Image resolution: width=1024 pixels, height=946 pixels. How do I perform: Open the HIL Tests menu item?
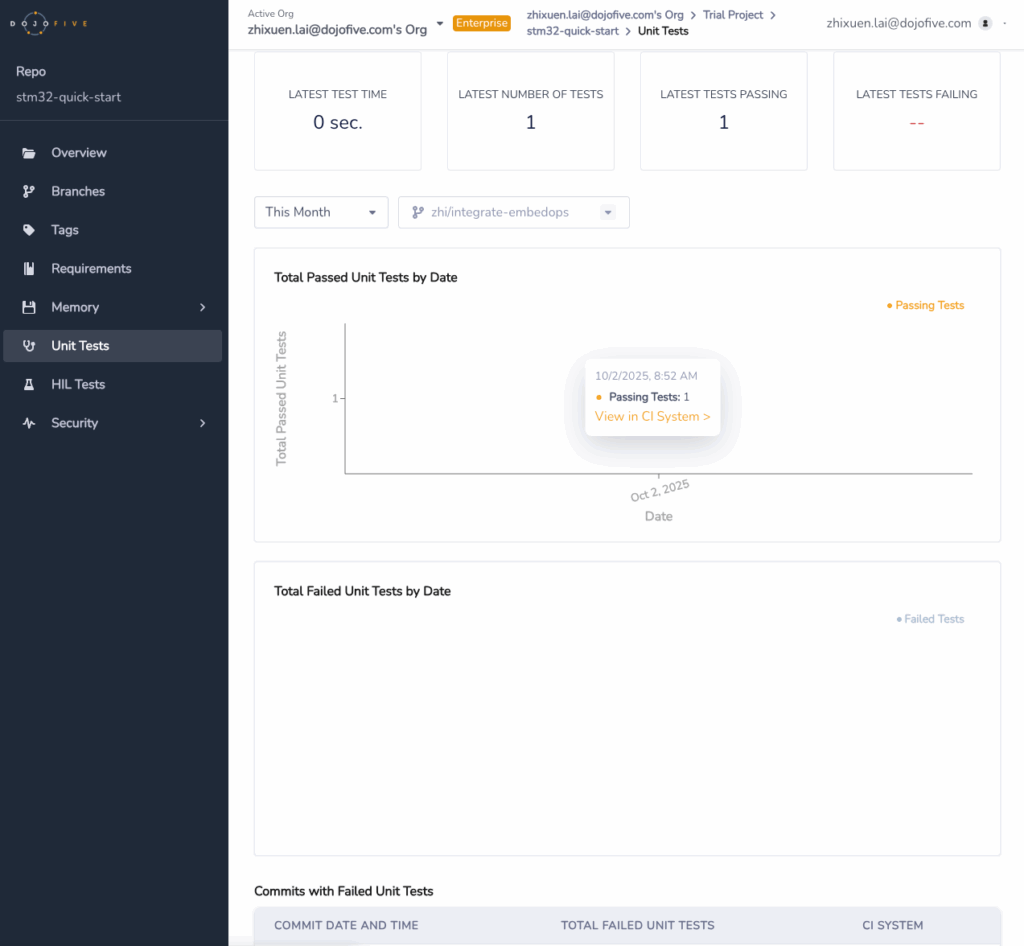pyautogui.click(x=78, y=385)
